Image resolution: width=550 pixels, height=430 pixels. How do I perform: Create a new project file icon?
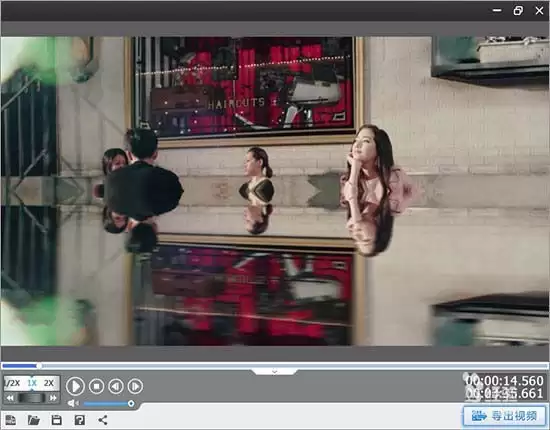[10, 420]
